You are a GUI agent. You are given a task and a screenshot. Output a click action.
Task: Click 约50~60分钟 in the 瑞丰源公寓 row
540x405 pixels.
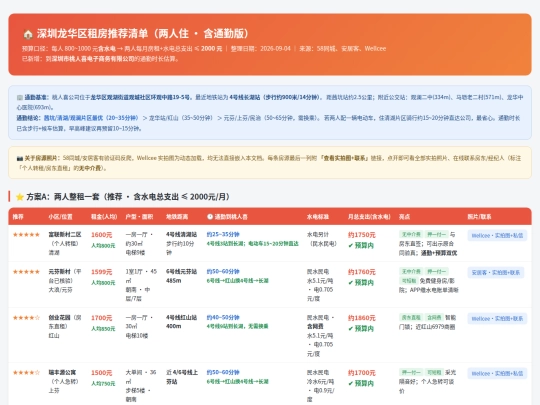click(x=223, y=372)
